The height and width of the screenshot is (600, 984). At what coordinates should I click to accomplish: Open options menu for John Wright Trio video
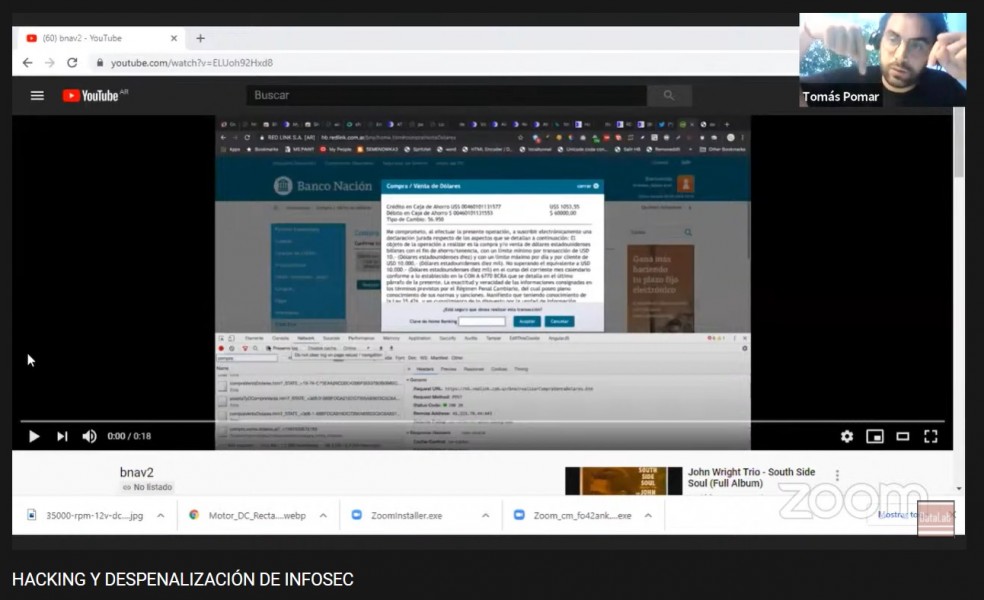click(837, 475)
